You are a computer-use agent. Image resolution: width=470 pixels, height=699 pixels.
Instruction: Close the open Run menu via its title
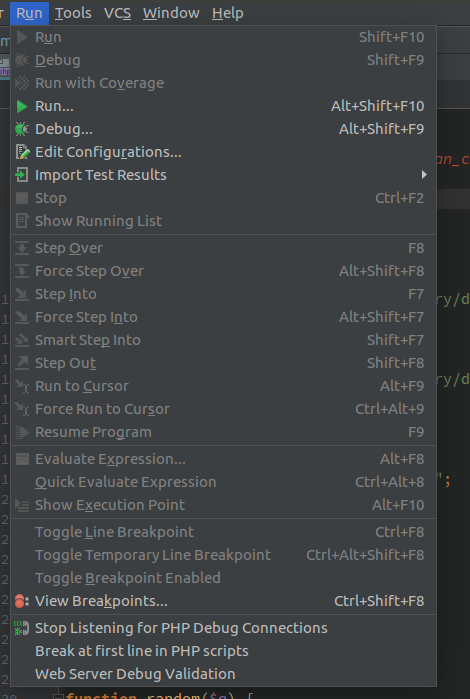point(29,13)
